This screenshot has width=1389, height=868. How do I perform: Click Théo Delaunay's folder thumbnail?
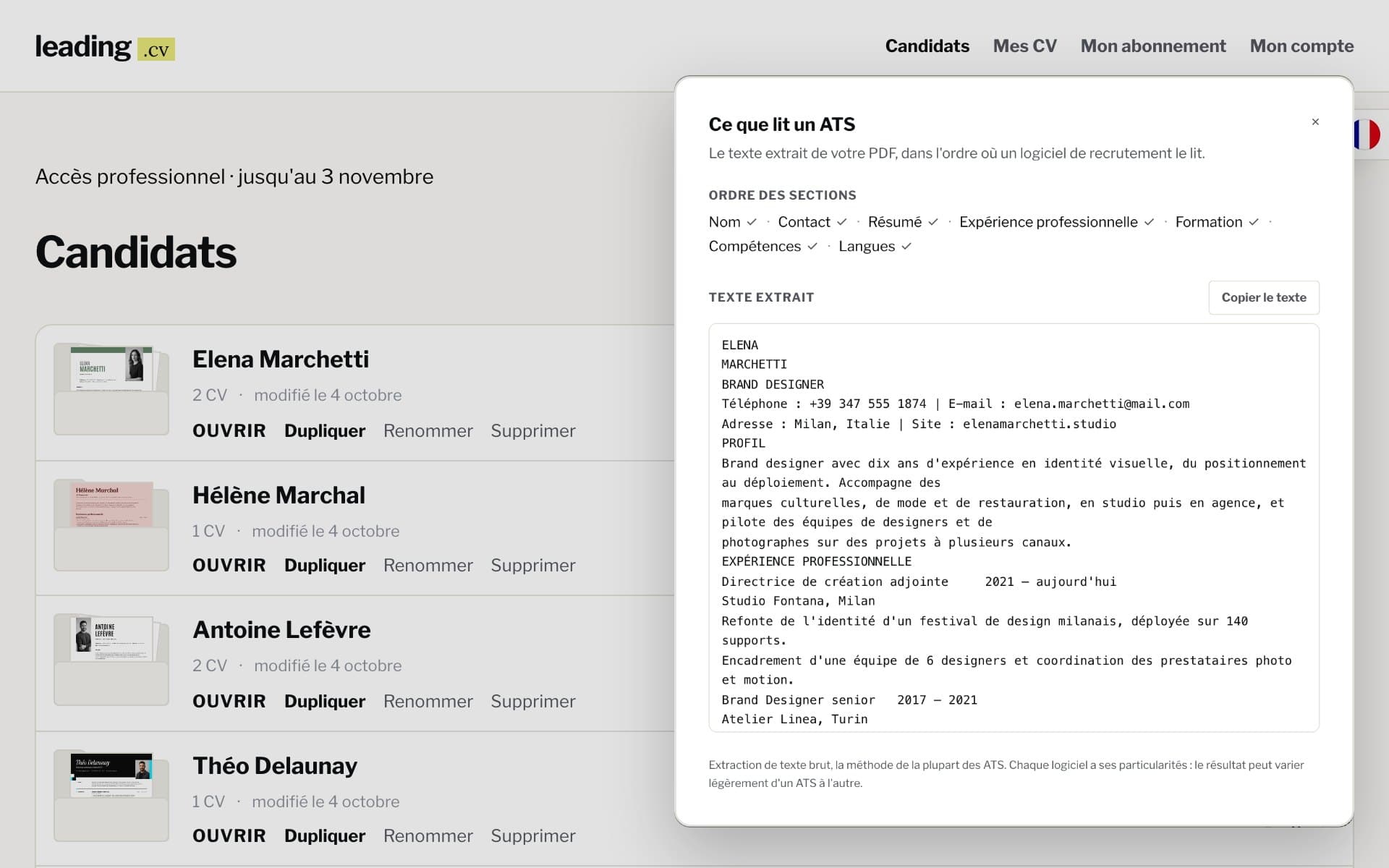coord(111,796)
